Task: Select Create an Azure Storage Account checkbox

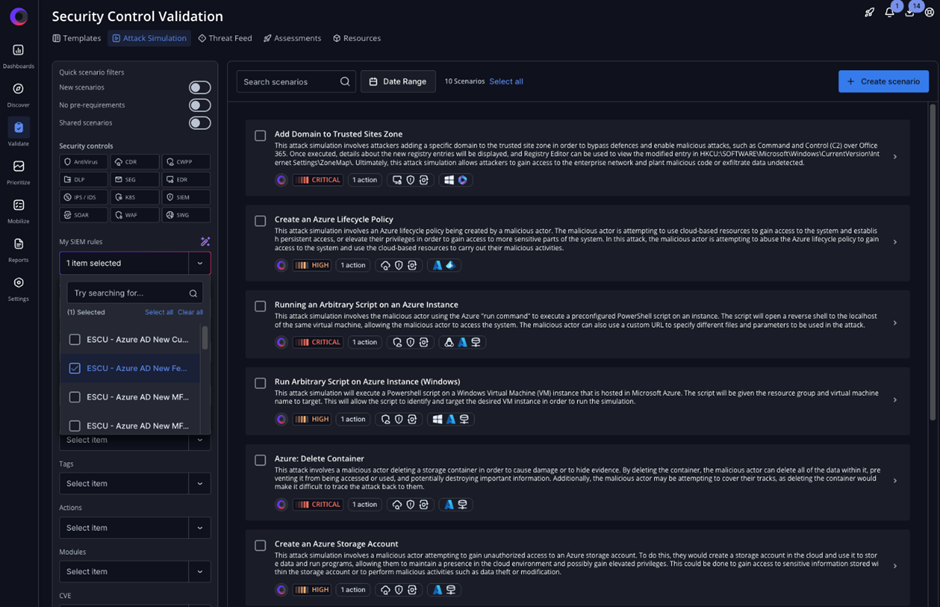Action: tap(260, 546)
